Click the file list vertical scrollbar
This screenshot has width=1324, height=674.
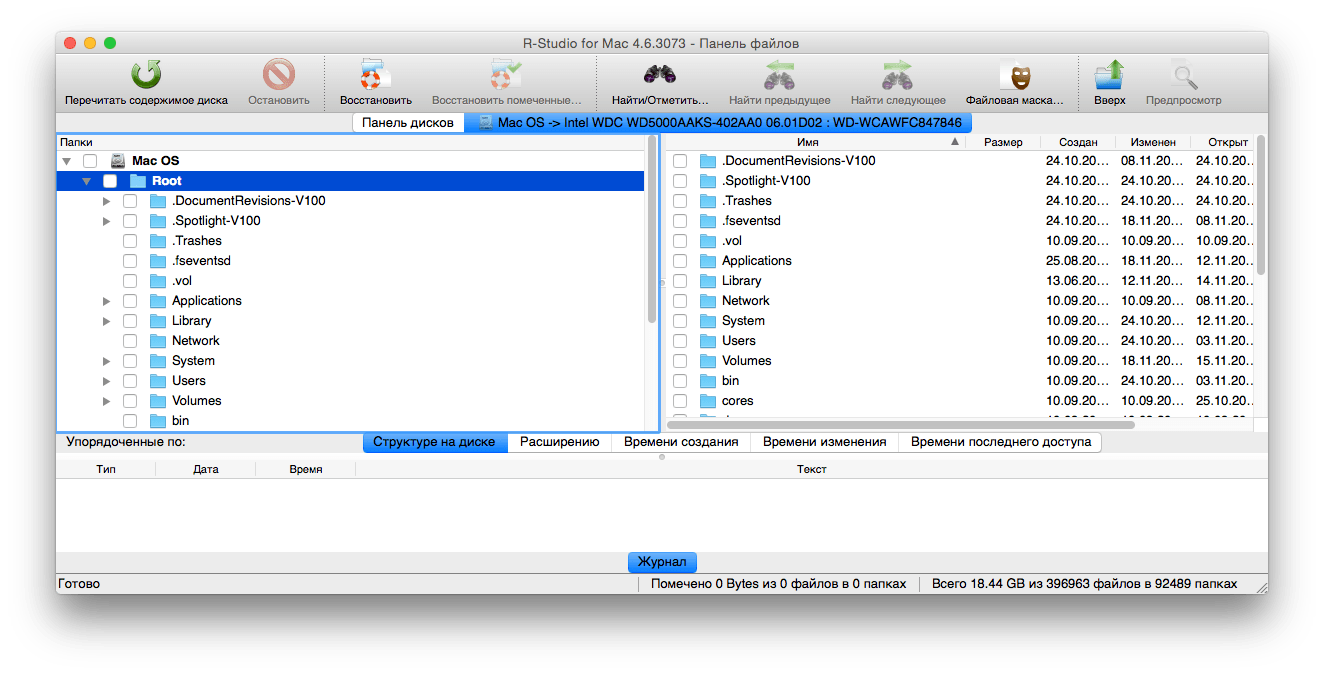pos(1261,205)
